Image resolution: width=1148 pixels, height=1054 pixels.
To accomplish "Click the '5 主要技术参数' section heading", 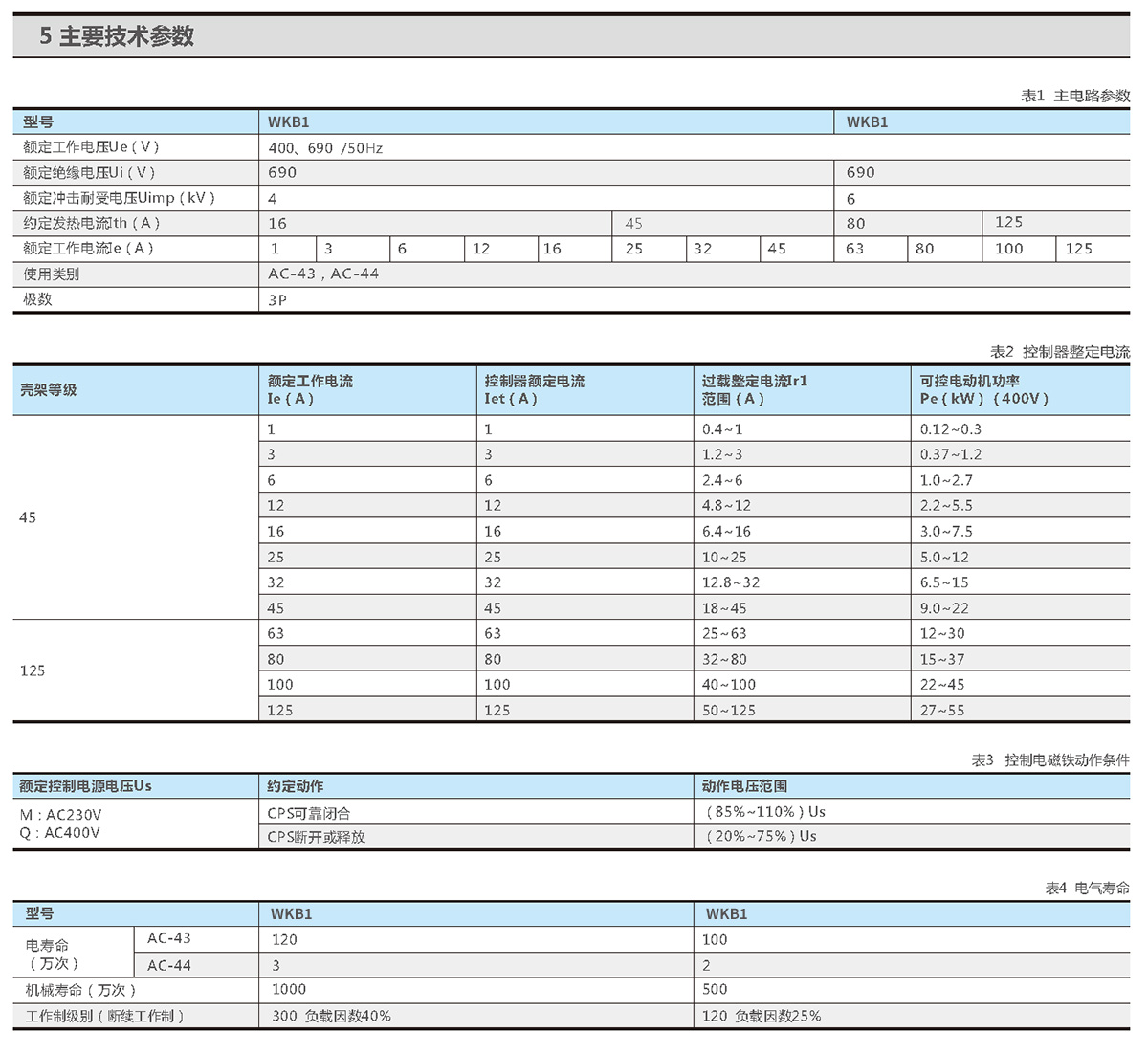I will tap(117, 36).
